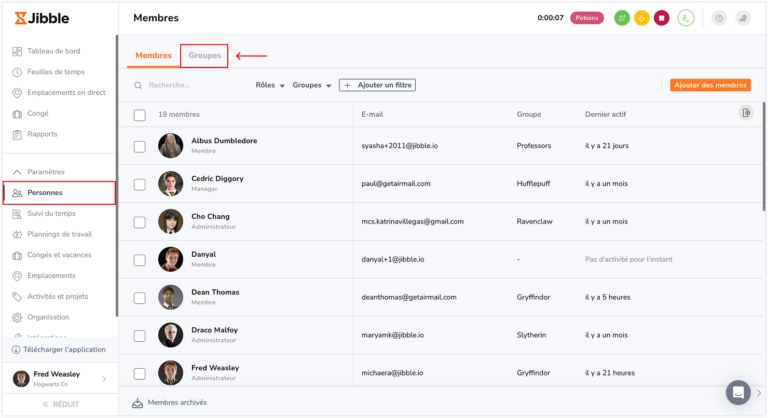Stop the timer with the red button
Screen dimensions: 768x418
pos(661,18)
